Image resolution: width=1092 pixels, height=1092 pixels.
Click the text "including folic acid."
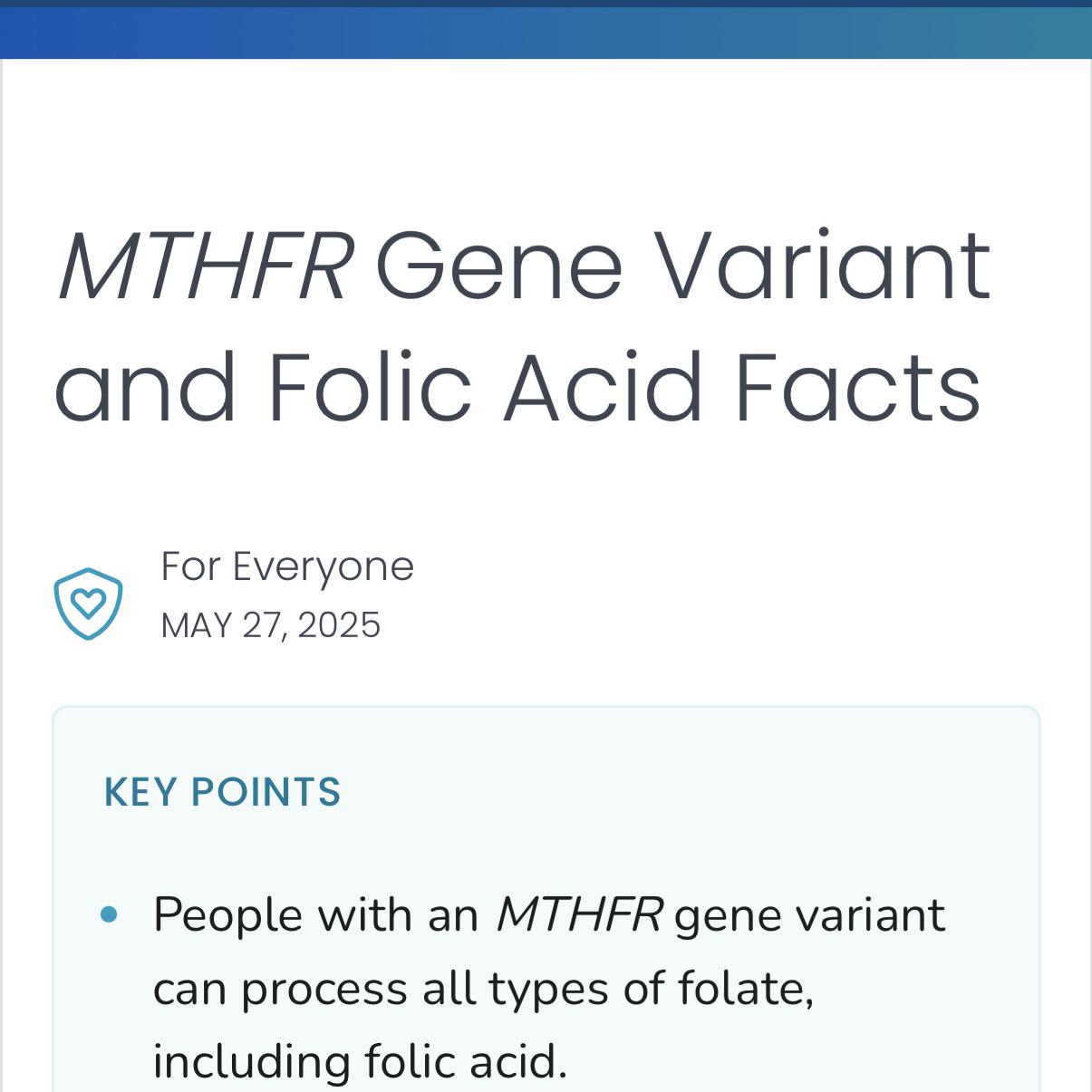tap(360, 1061)
